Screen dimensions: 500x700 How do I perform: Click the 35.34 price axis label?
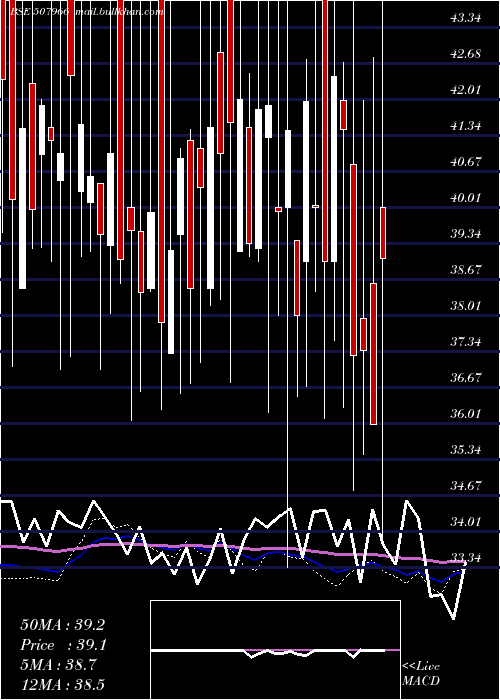tap(466, 450)
